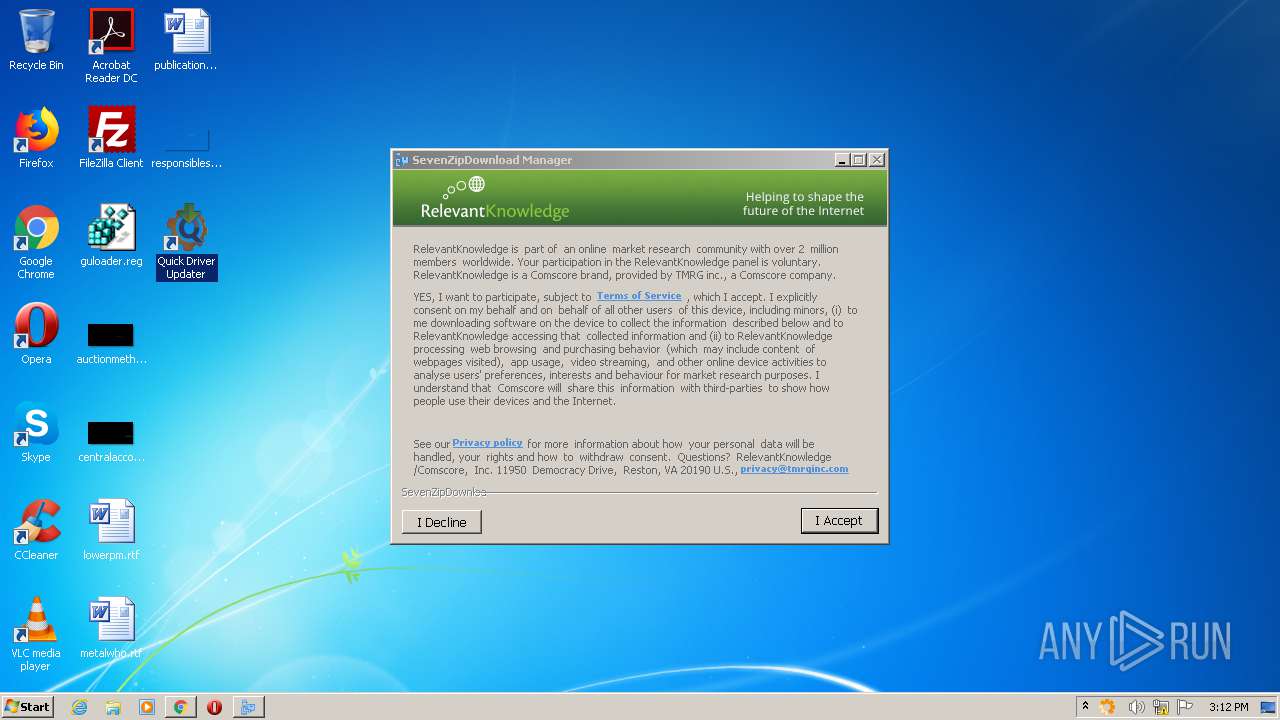Open the volume speaker tray icon
Image resolution: width=1280 pixels, height=720 pixels.
[1136, 707]
